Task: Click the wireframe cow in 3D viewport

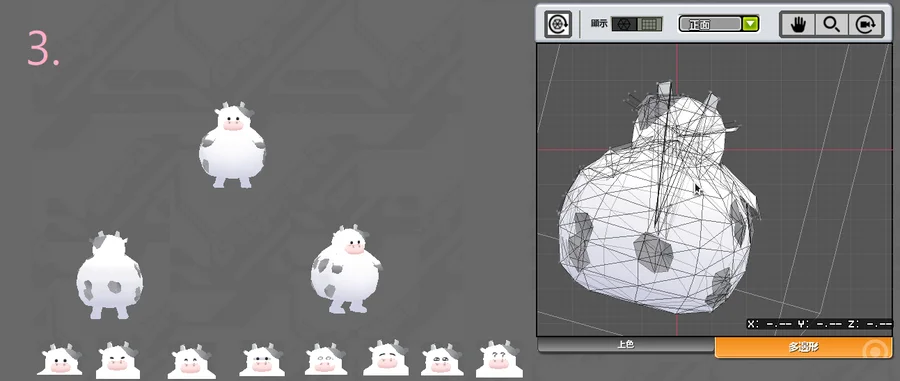Action: tap(657, 198)
